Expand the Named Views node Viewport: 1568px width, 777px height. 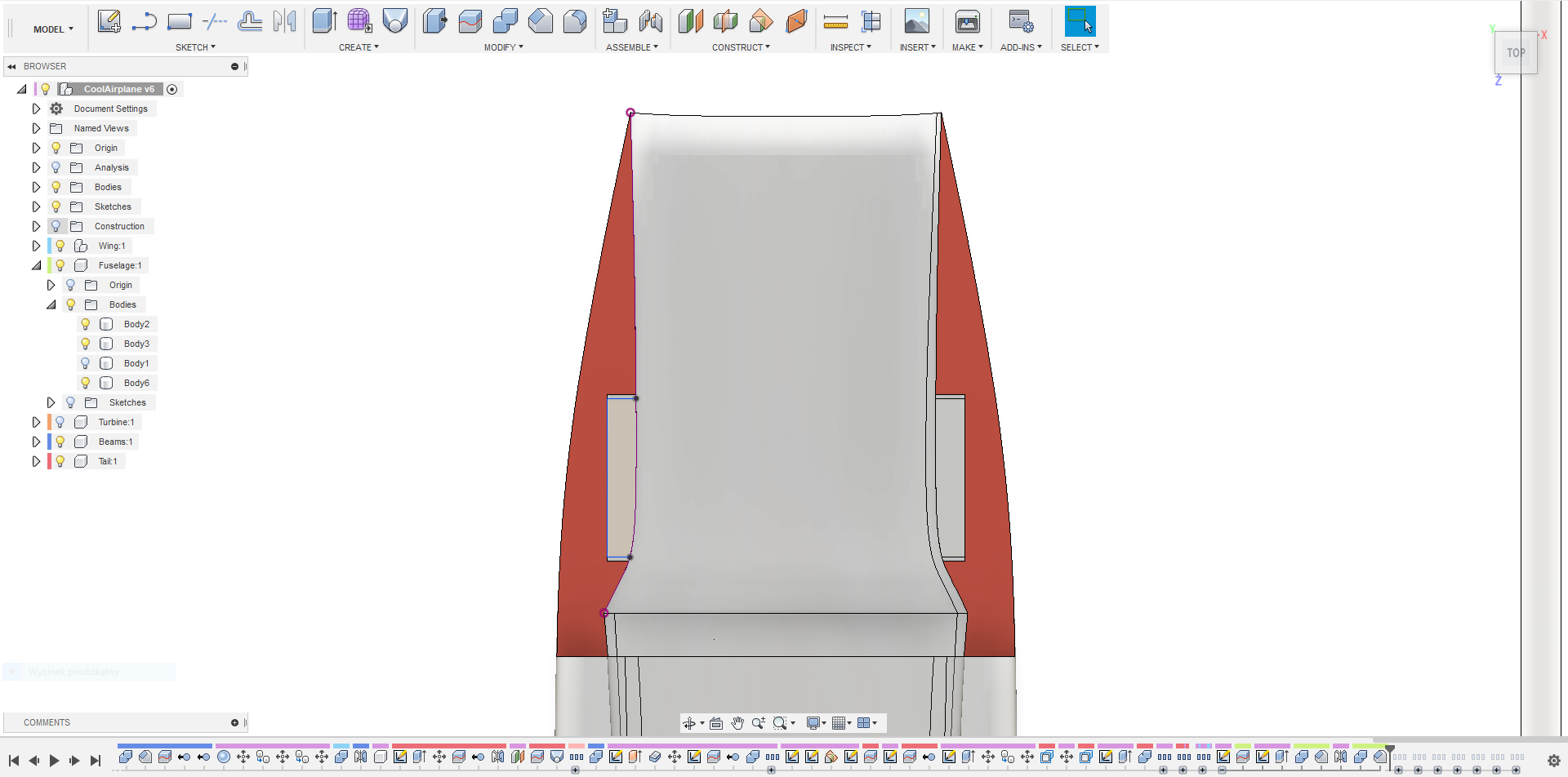36,128
